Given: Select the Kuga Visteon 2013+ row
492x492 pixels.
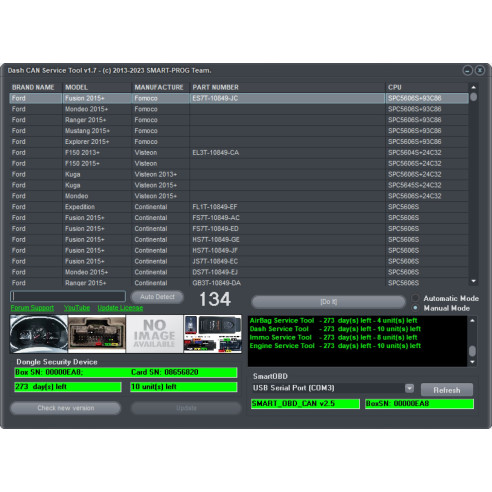Looking at the screenshot, I should (x=239, y=174).
